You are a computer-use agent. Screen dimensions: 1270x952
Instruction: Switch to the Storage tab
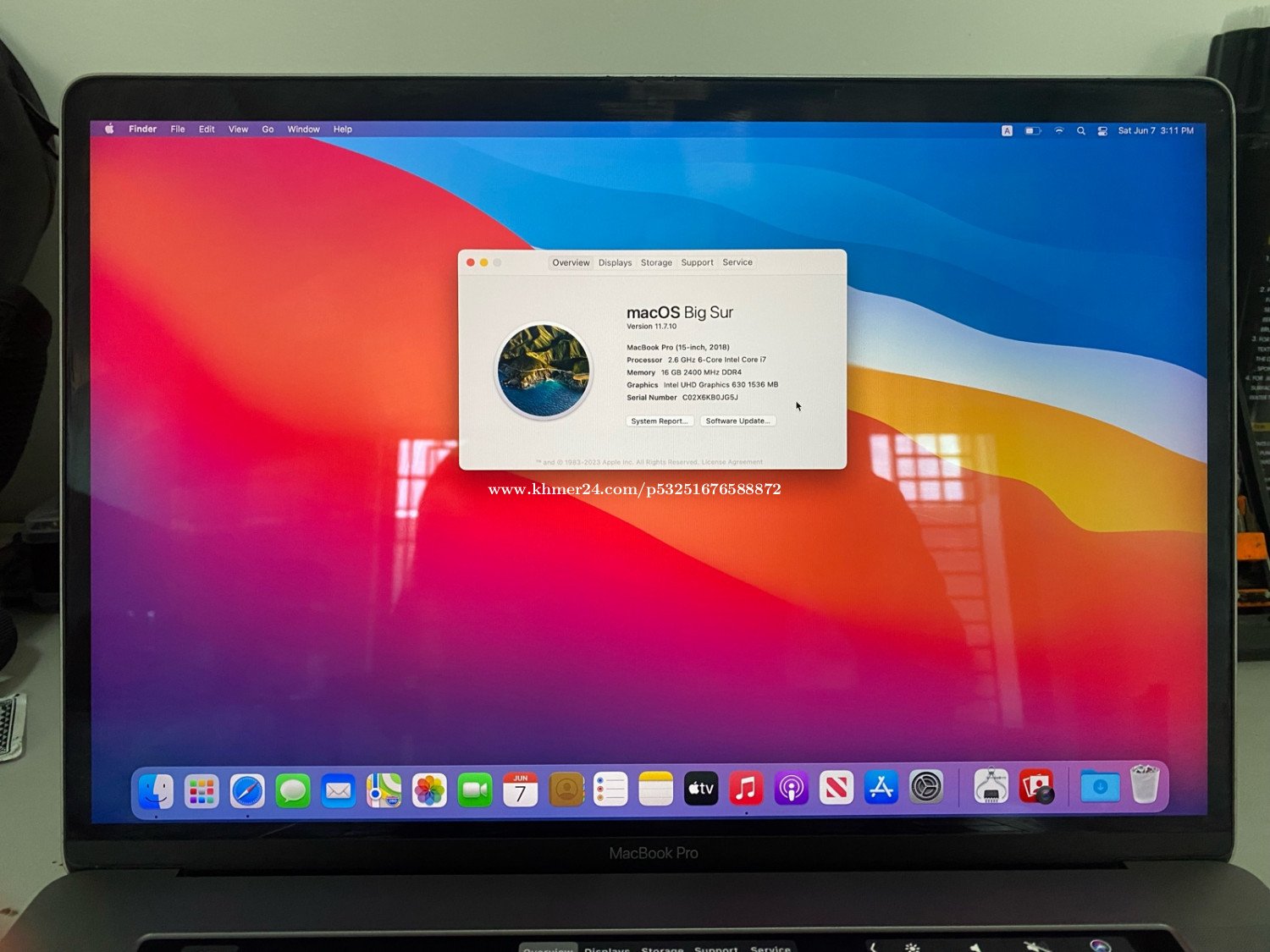[x=656, y=262]
